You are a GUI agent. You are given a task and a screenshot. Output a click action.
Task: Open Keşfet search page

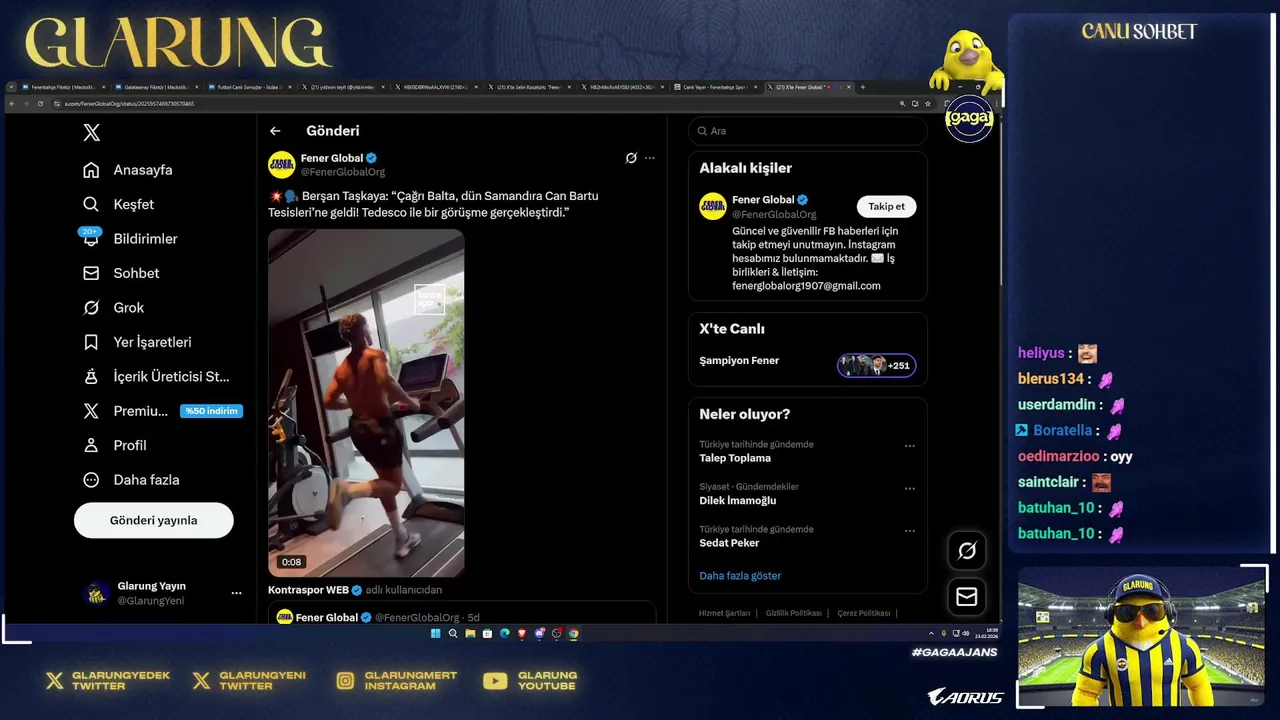119,204
